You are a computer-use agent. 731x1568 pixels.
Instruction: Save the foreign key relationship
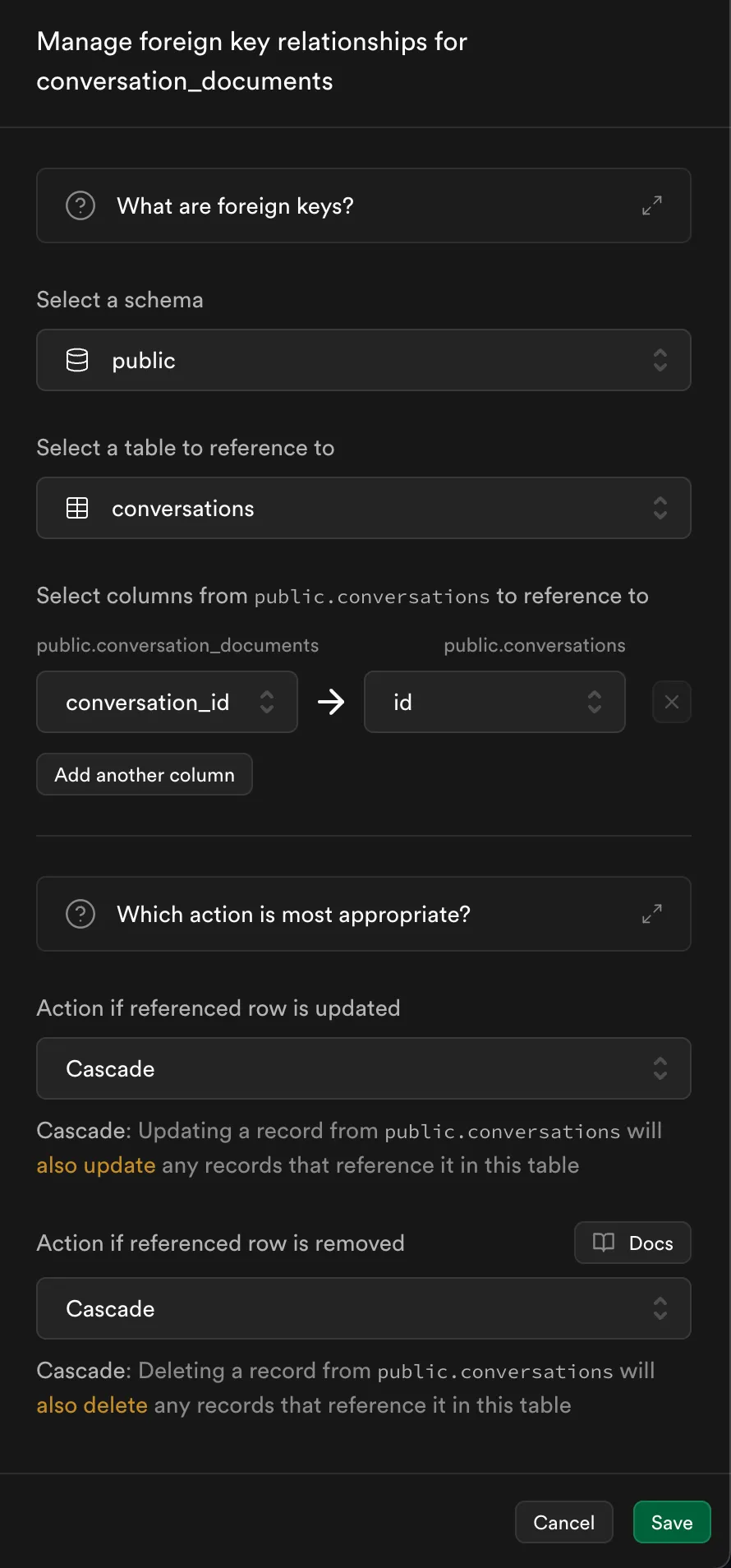pos(672,1522)
